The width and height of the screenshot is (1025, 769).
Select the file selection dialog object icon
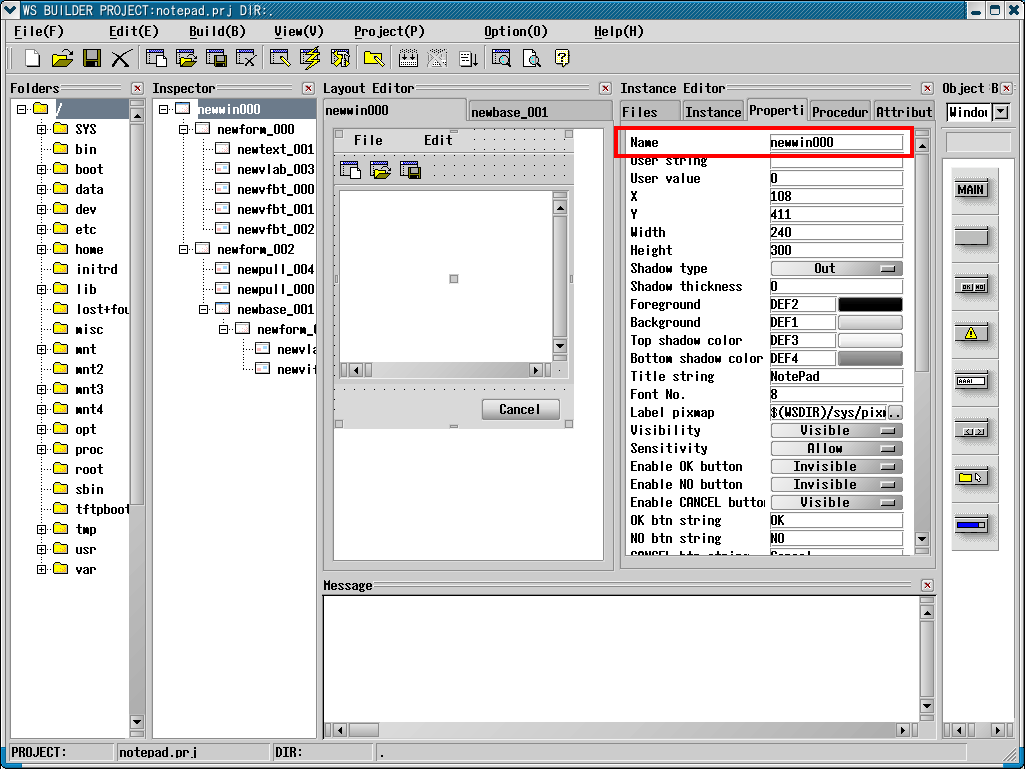971,477
